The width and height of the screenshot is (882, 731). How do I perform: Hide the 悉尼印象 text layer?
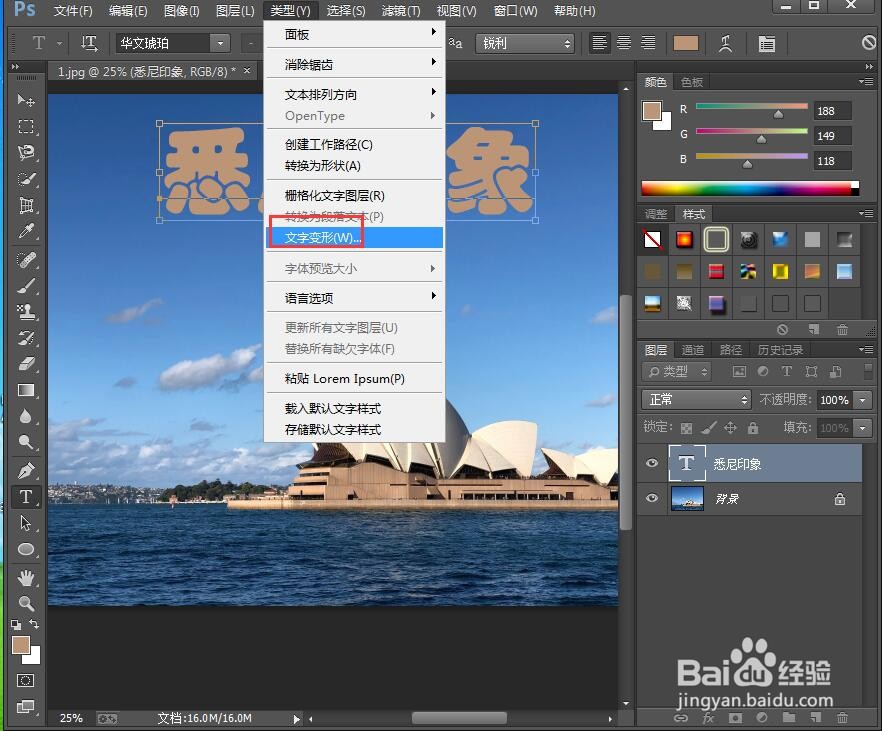(x=651, y=463)
